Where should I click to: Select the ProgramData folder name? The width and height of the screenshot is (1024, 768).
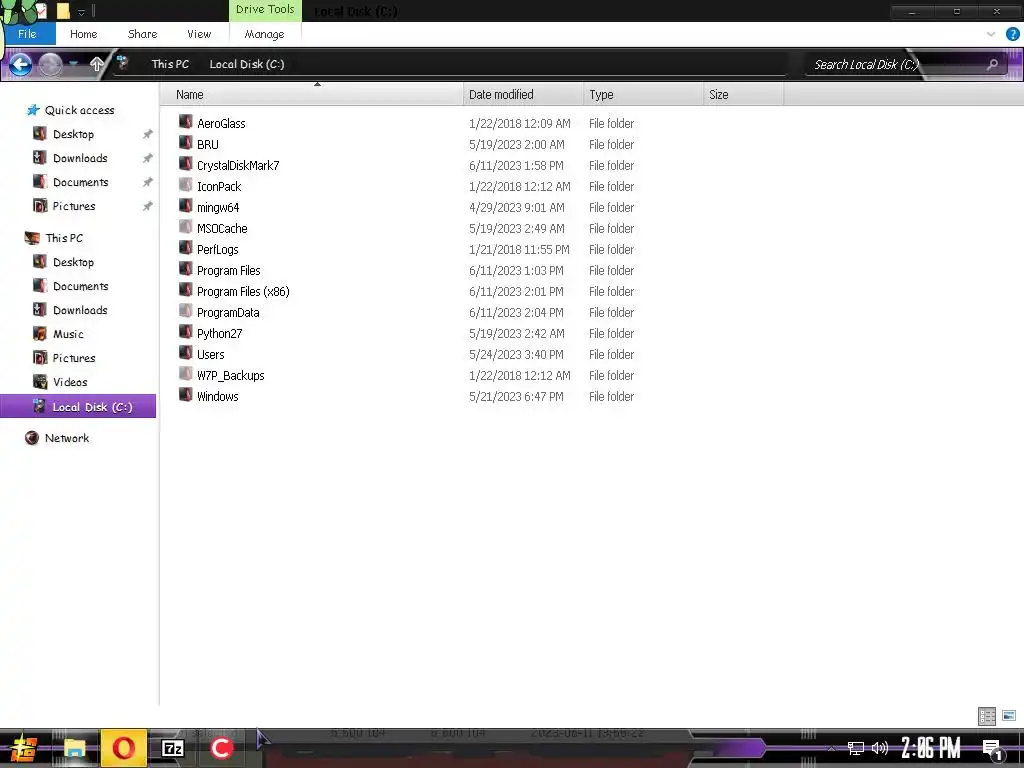click(228, 312)
